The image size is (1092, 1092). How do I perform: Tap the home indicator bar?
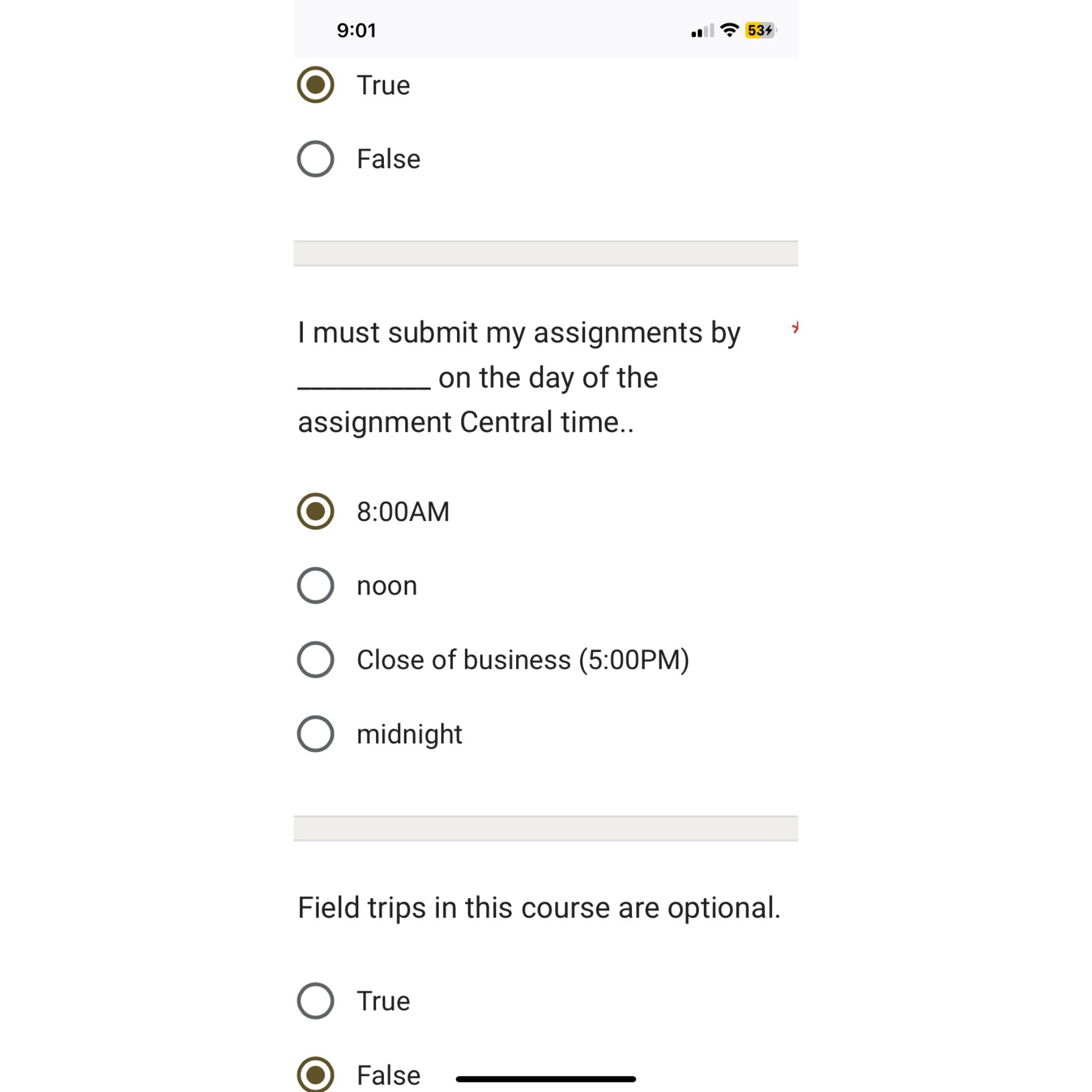[546, 1079]
